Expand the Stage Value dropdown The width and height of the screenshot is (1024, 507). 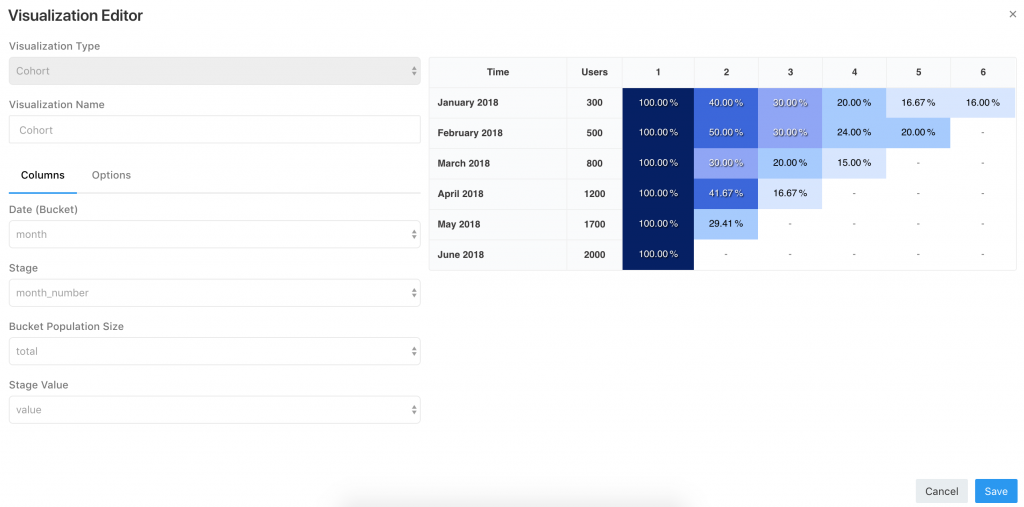[x=214, y=410]
